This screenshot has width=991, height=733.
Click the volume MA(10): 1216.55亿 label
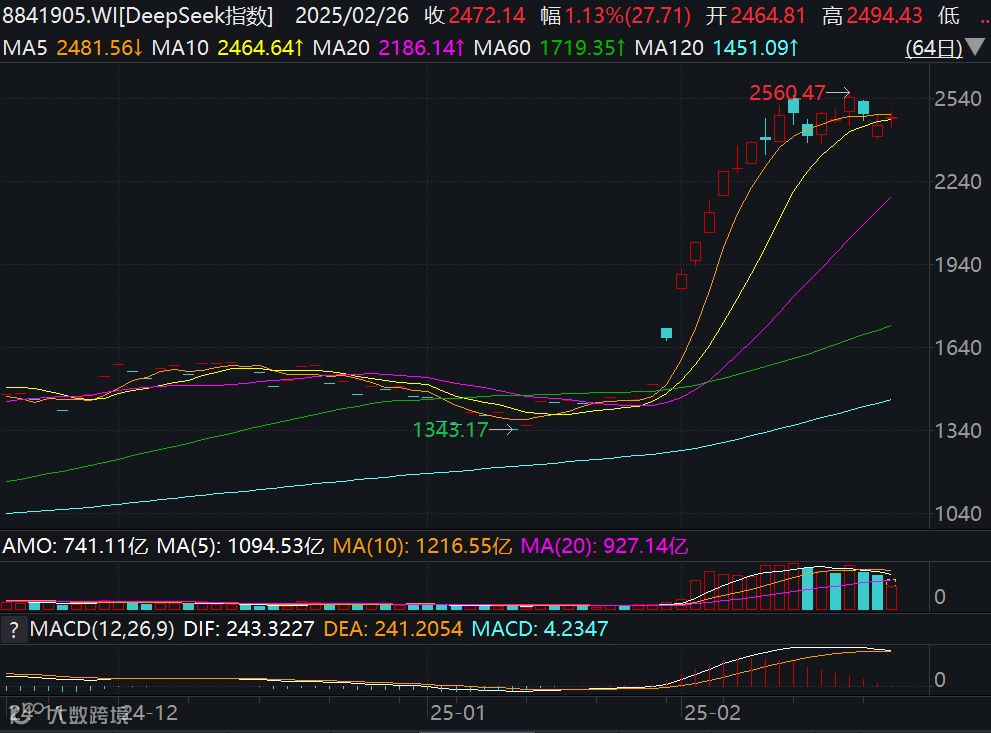tap(422, 546)
